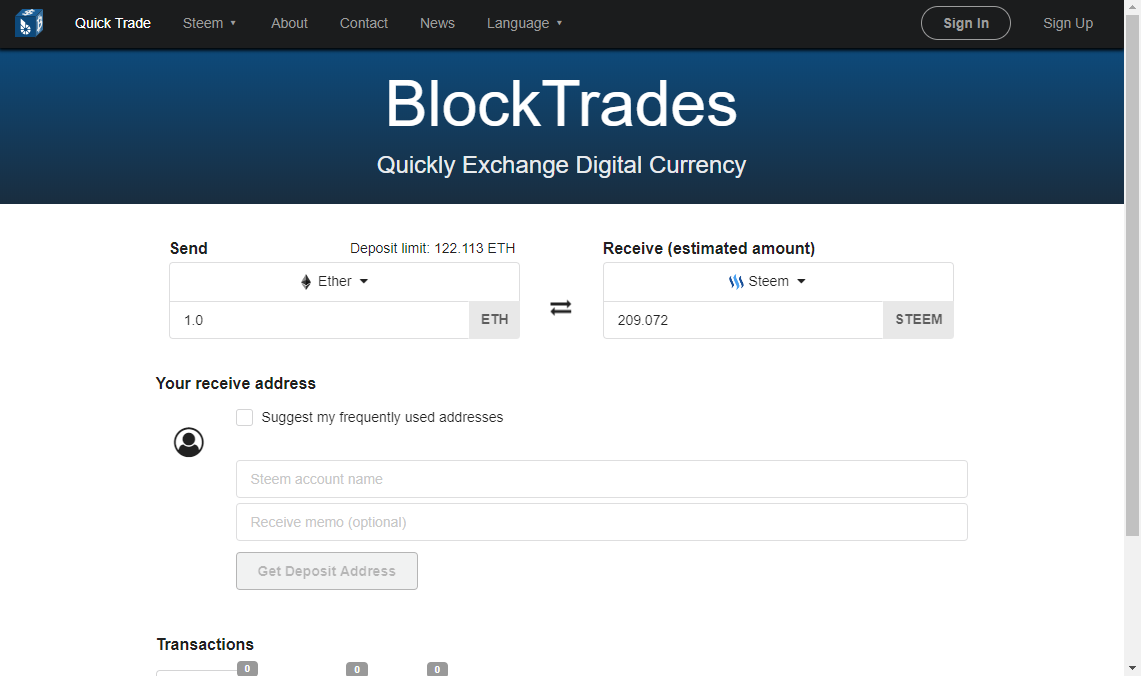This screenshot has height=676, width=1141.
Task: Click the Sign Up link
Action: tap(1068, 23)
